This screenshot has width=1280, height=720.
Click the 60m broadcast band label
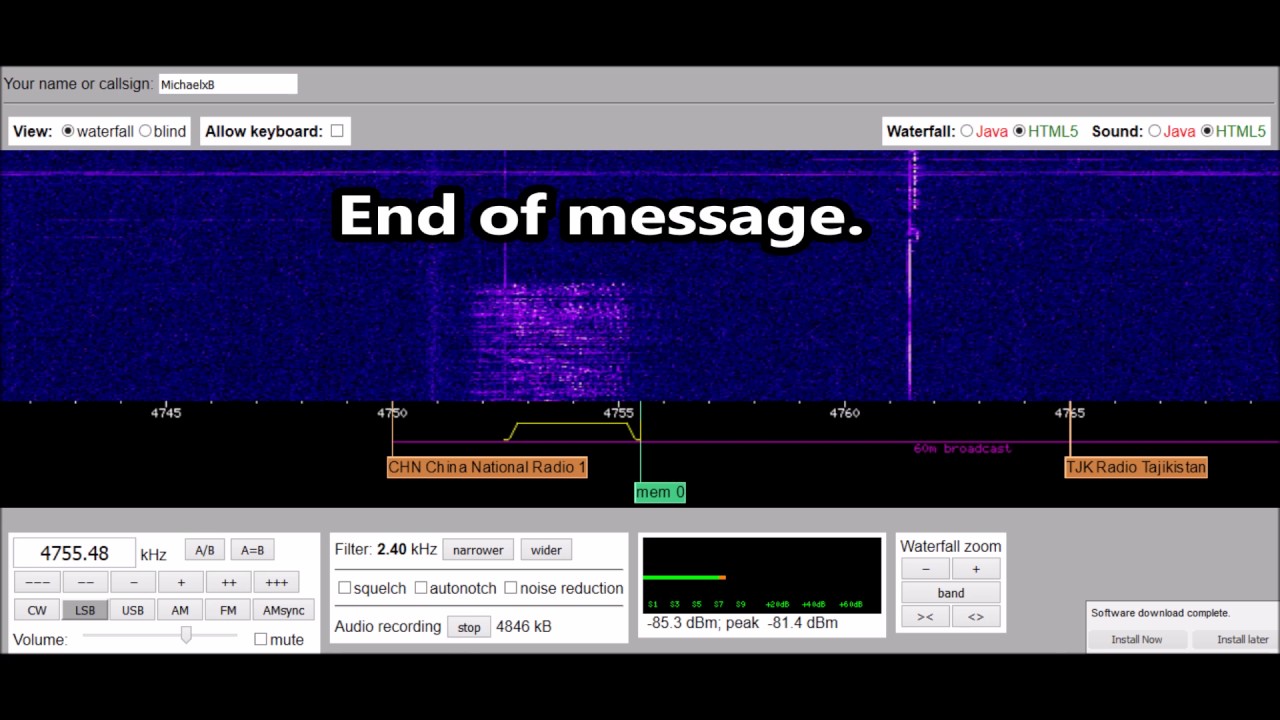pyautogui.click(x=962, y=449)
